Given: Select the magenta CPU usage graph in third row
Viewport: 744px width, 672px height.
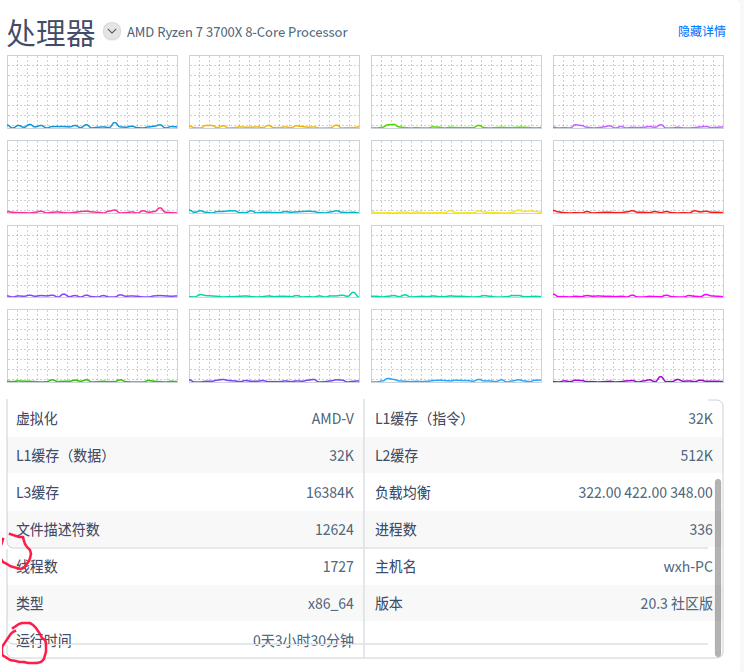Looking at the screenshot, I should click(x=638, y=261).
